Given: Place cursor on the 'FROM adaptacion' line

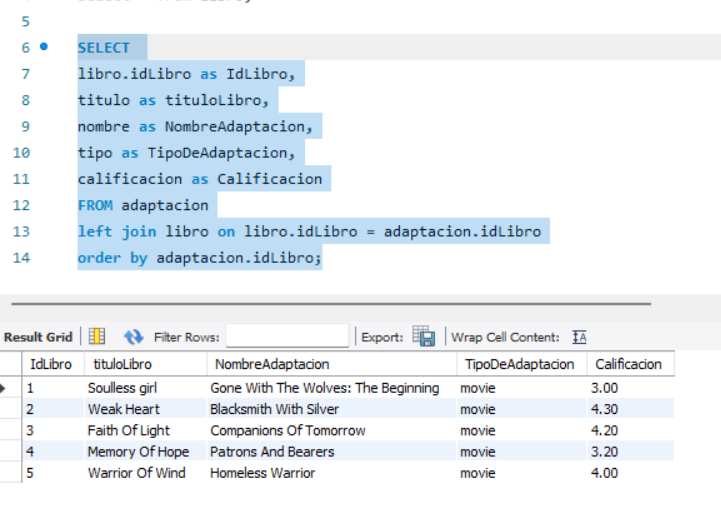Looking at the screenshot, I should point(143,205).
